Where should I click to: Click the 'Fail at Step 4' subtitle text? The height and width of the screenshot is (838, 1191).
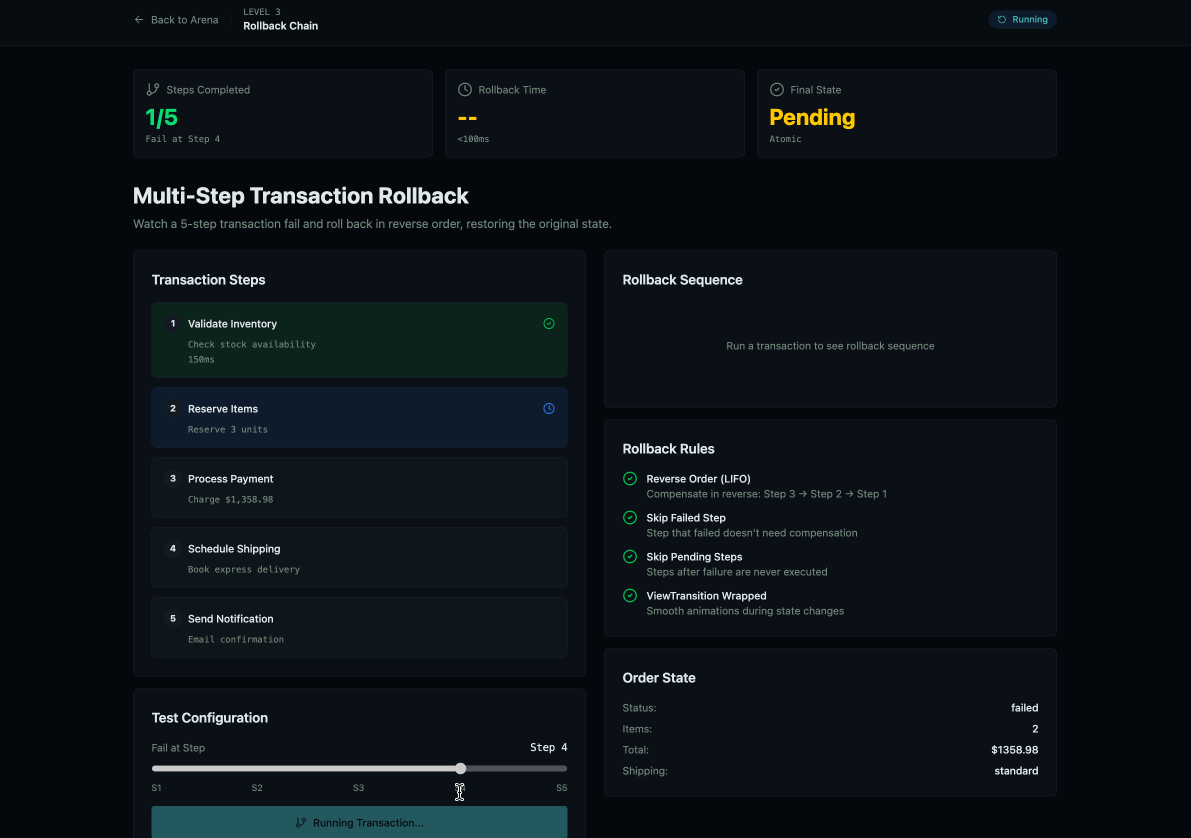(183, 139)
